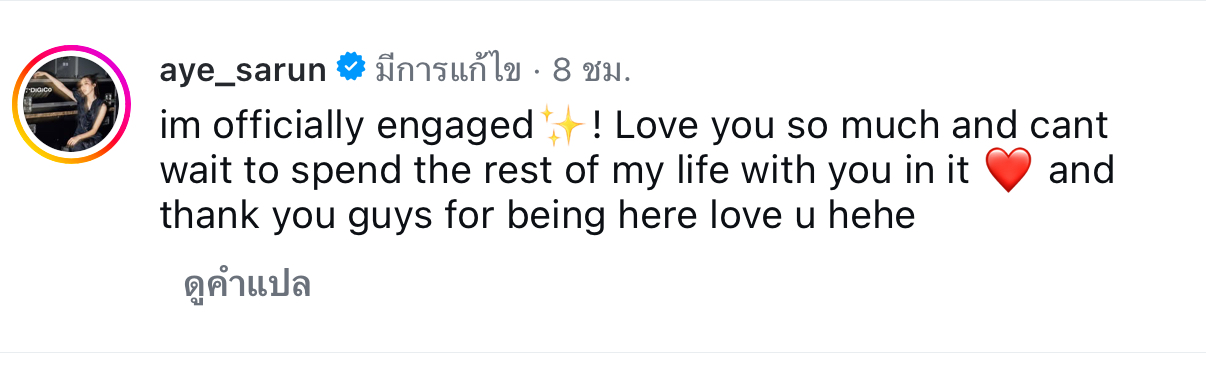Click the 8 ชม. timestamp
1206x370 pixels.
click(x=593, y=70)
